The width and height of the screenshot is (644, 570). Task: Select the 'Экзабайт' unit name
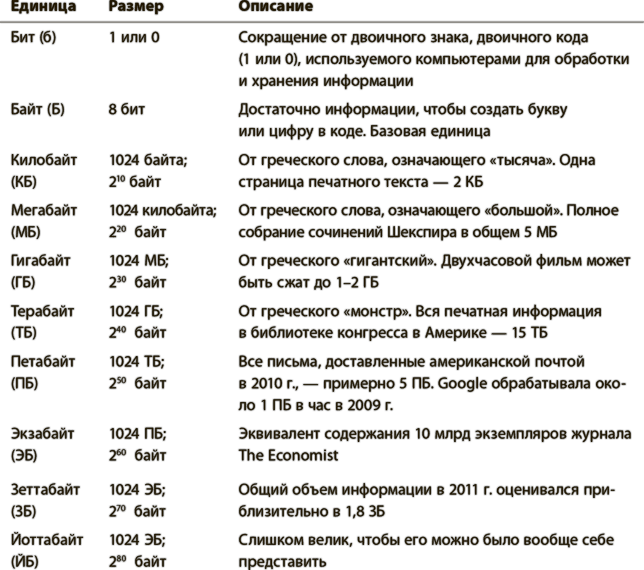pyautogui.click(x=42, y=434)
